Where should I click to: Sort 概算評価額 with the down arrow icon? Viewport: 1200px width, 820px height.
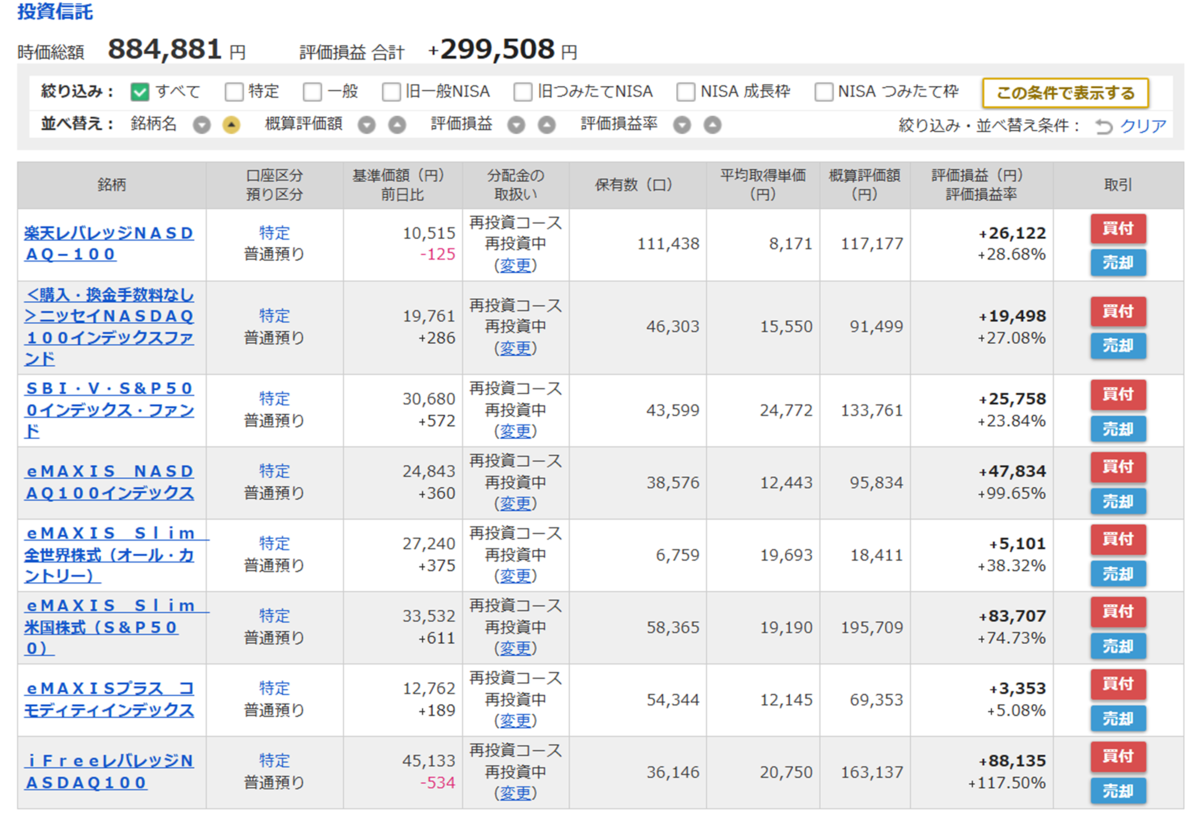pos(367,125)
